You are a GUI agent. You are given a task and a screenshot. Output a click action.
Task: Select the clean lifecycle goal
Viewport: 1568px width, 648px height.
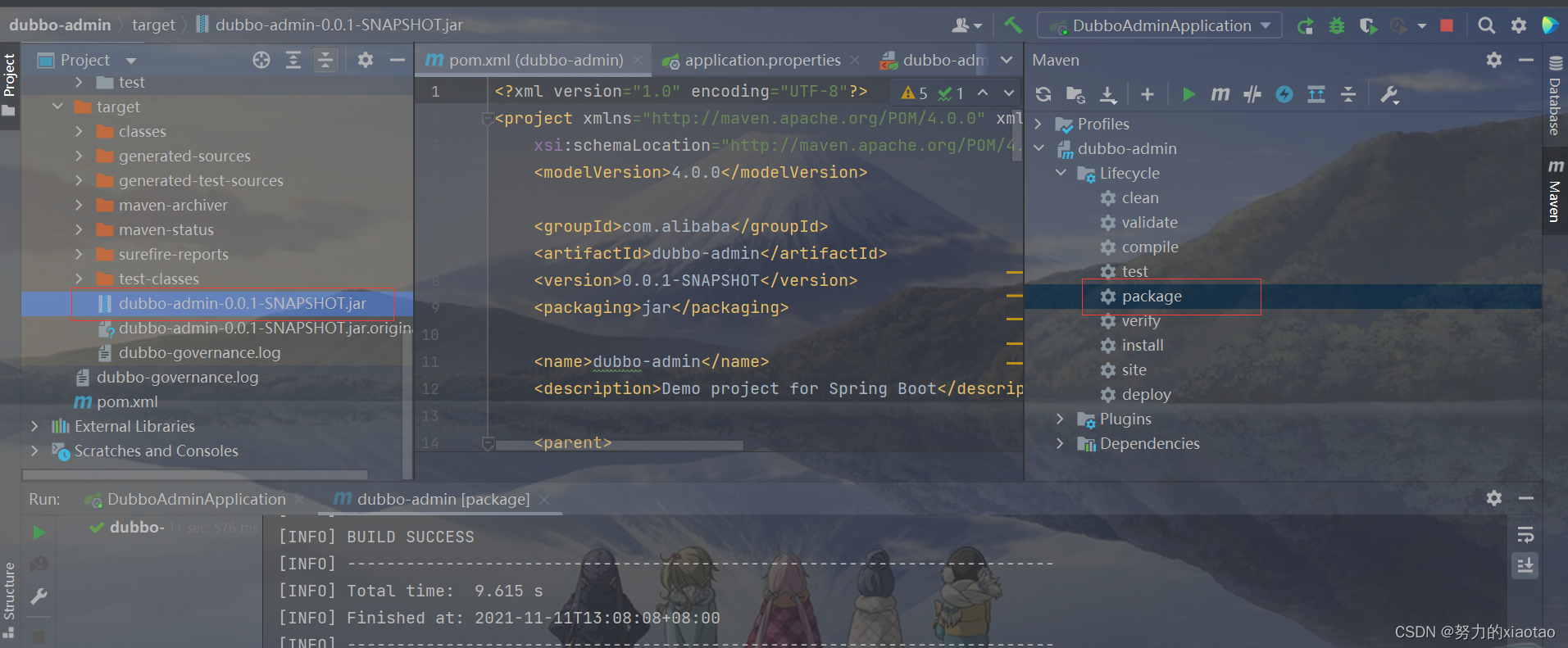[x=1139, y=197]
